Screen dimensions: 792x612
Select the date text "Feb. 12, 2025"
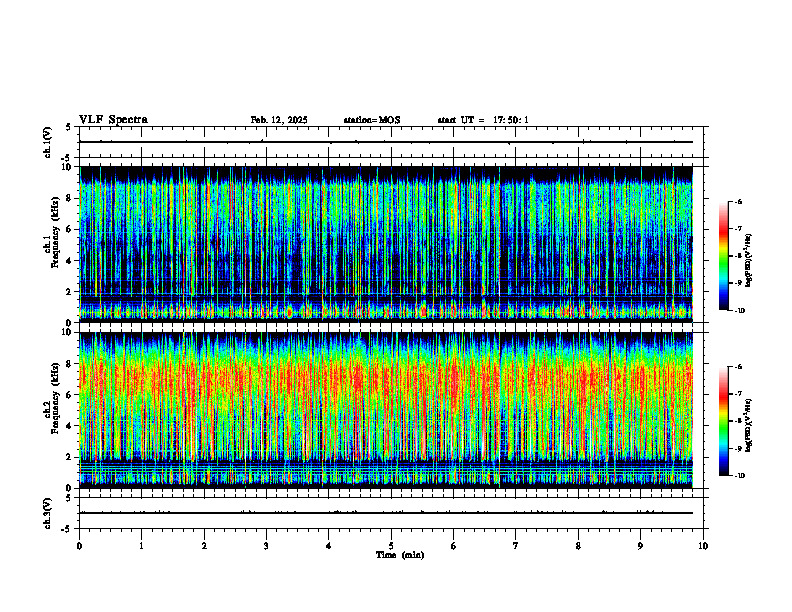tap(279, 120)
